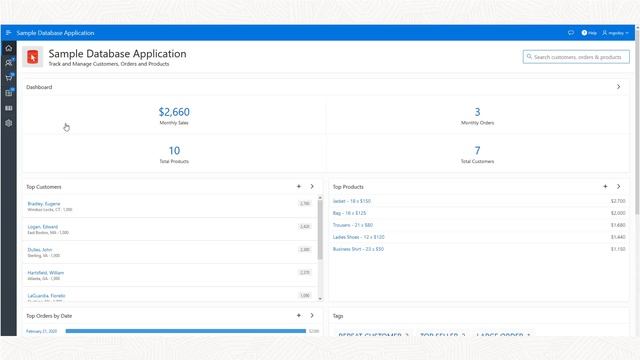Open the Home sidebar icon
Screen dimensions: 640x360
9,48
